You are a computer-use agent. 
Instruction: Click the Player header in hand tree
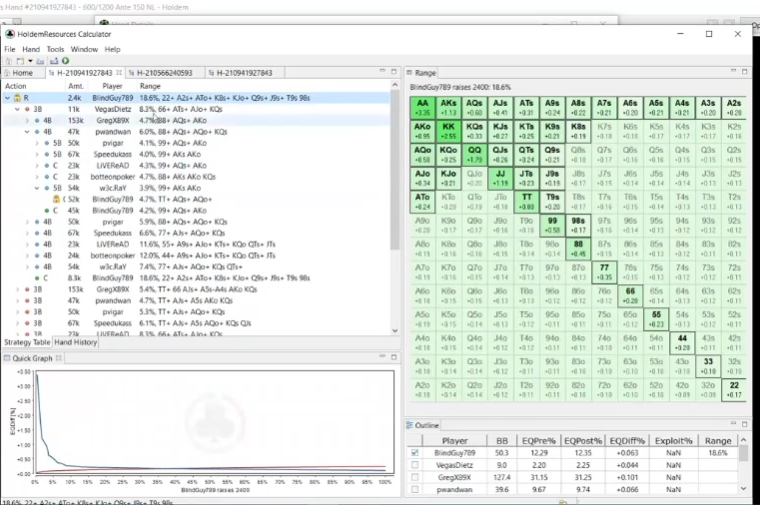pyautogui.click(x=112, y=86)
